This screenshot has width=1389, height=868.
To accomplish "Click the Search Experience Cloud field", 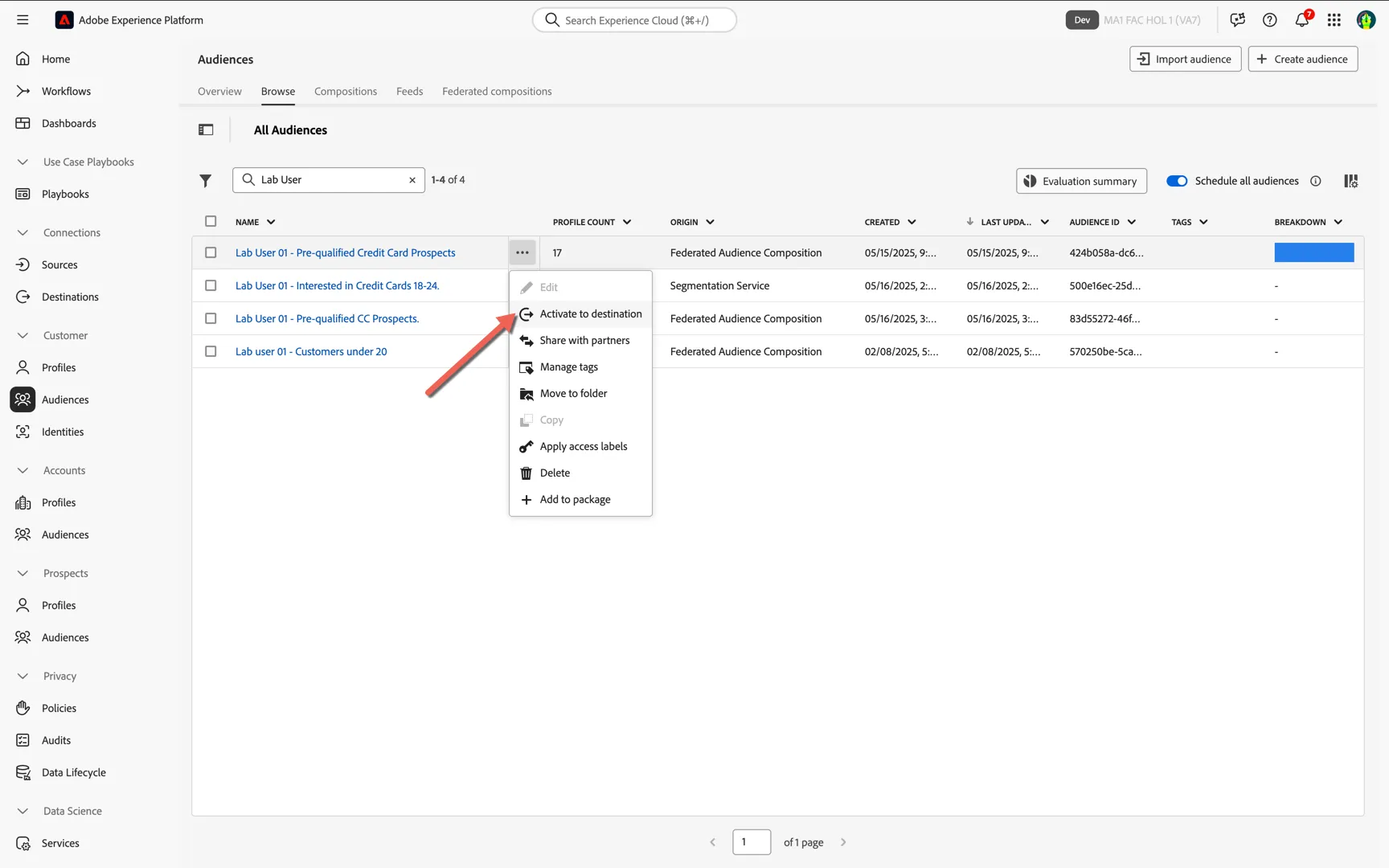I will point(634,20).
